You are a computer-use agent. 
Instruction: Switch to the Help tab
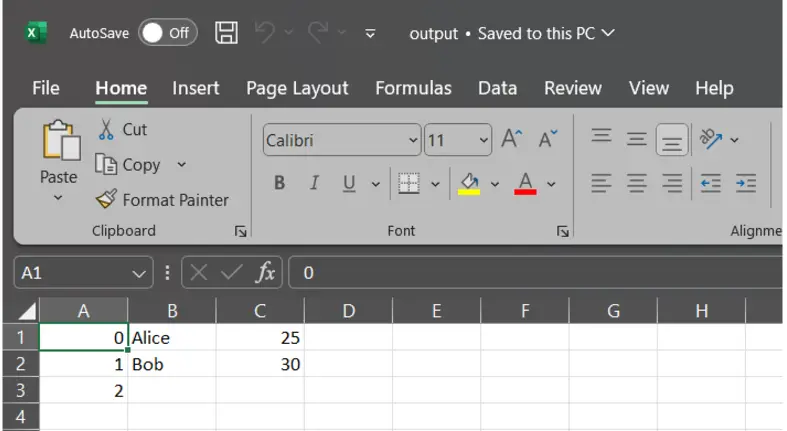pyautogui.click(x=714, y=88)
